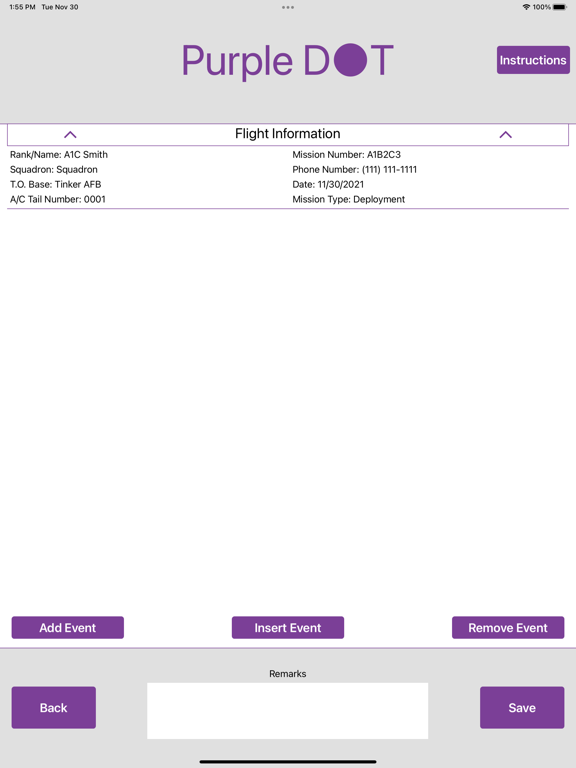Open the Instructions page
The image size is (576, 768).
click(x=533, y=60)
